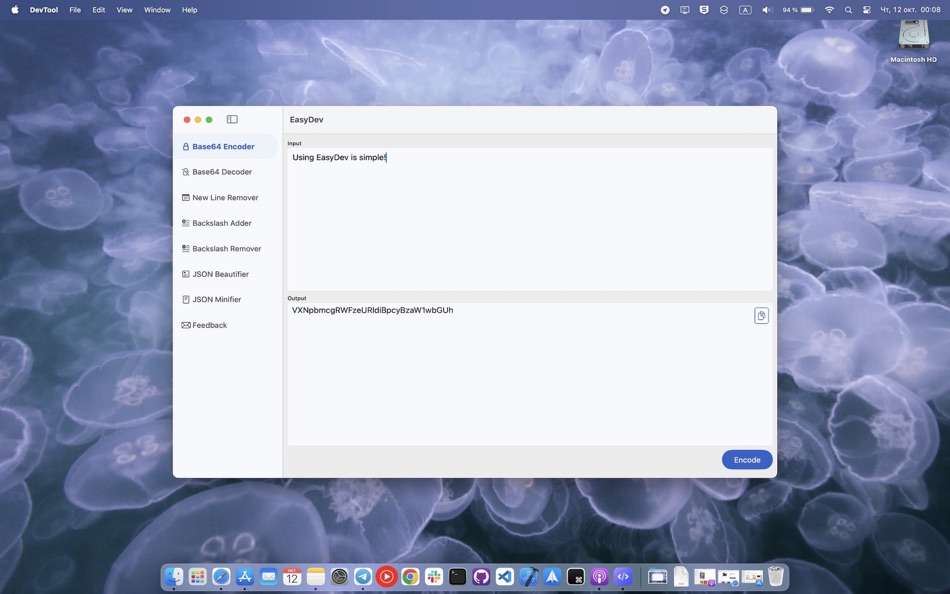Open Notes from the dock
This screenshot has height=594, width=950.
pyautogui.click(x=316, y=576)
